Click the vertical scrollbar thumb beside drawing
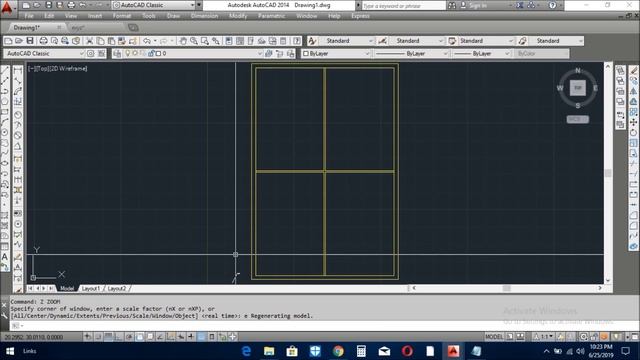 [608, 173]
